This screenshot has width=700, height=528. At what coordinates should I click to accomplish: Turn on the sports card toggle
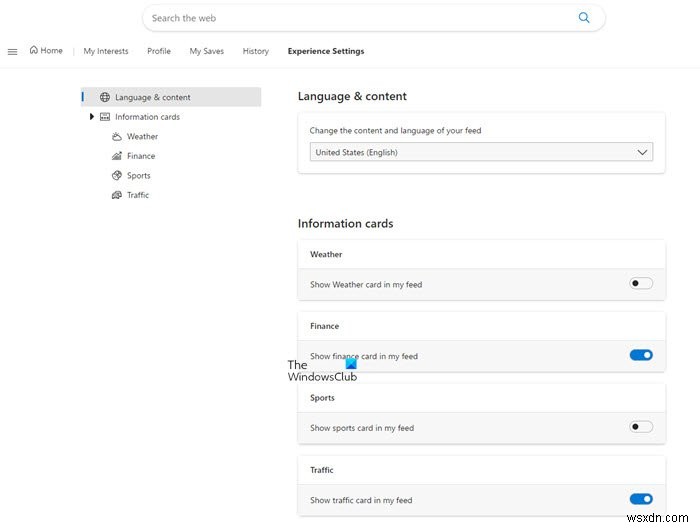[x=641, y=427]
